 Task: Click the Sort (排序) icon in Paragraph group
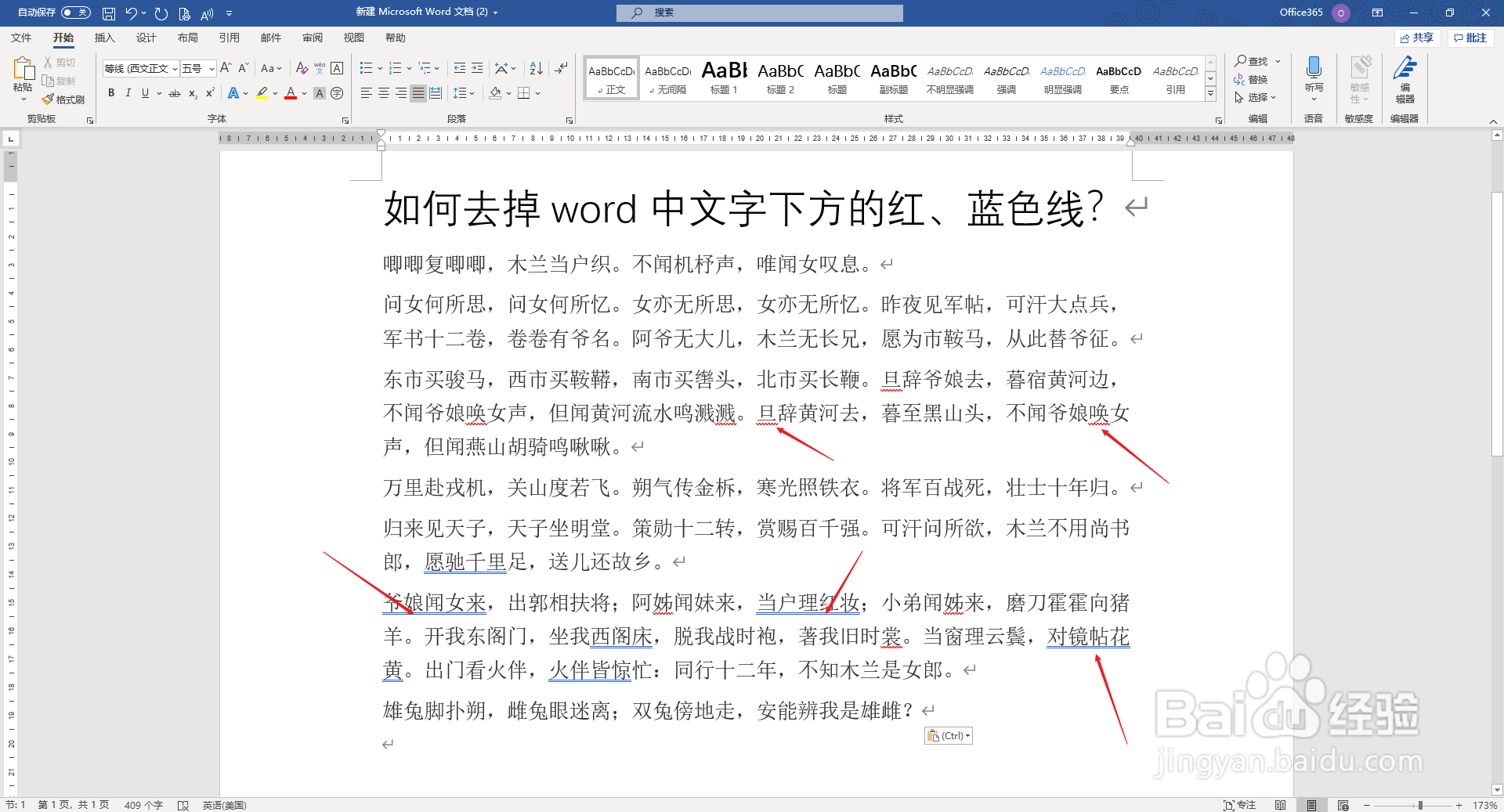click(535, 68)
